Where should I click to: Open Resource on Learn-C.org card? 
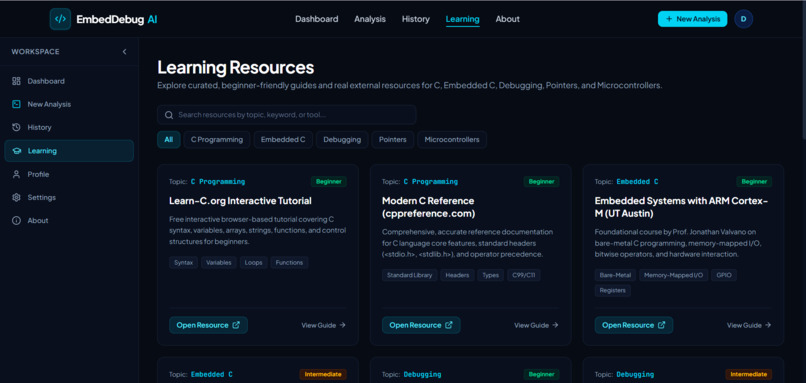click(x=208, y=325)
